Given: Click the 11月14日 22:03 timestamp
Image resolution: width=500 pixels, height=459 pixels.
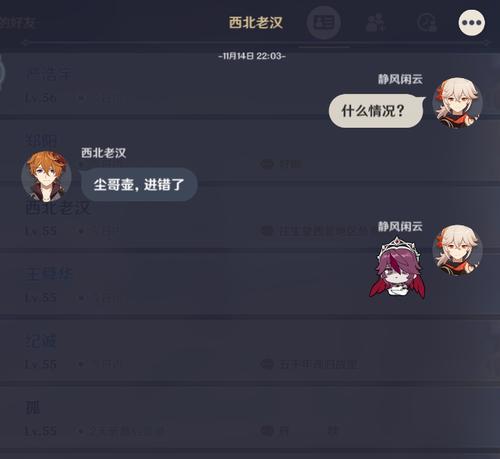Looking at the screenshot, I should pyautogui.click(x=252, y=56).
